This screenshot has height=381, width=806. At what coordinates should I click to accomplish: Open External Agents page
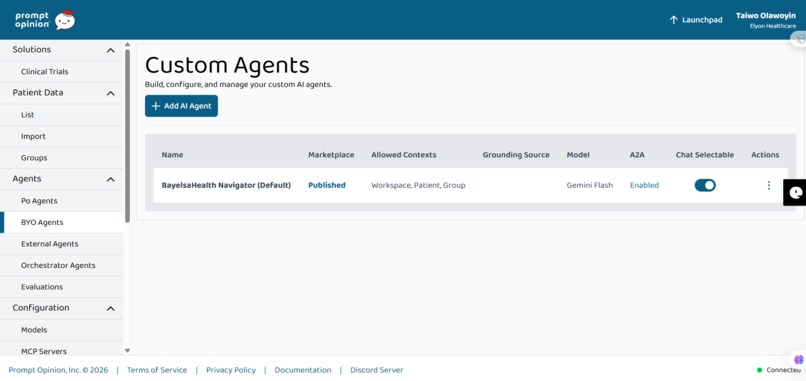pyautogui.click(x=62, y=244)
